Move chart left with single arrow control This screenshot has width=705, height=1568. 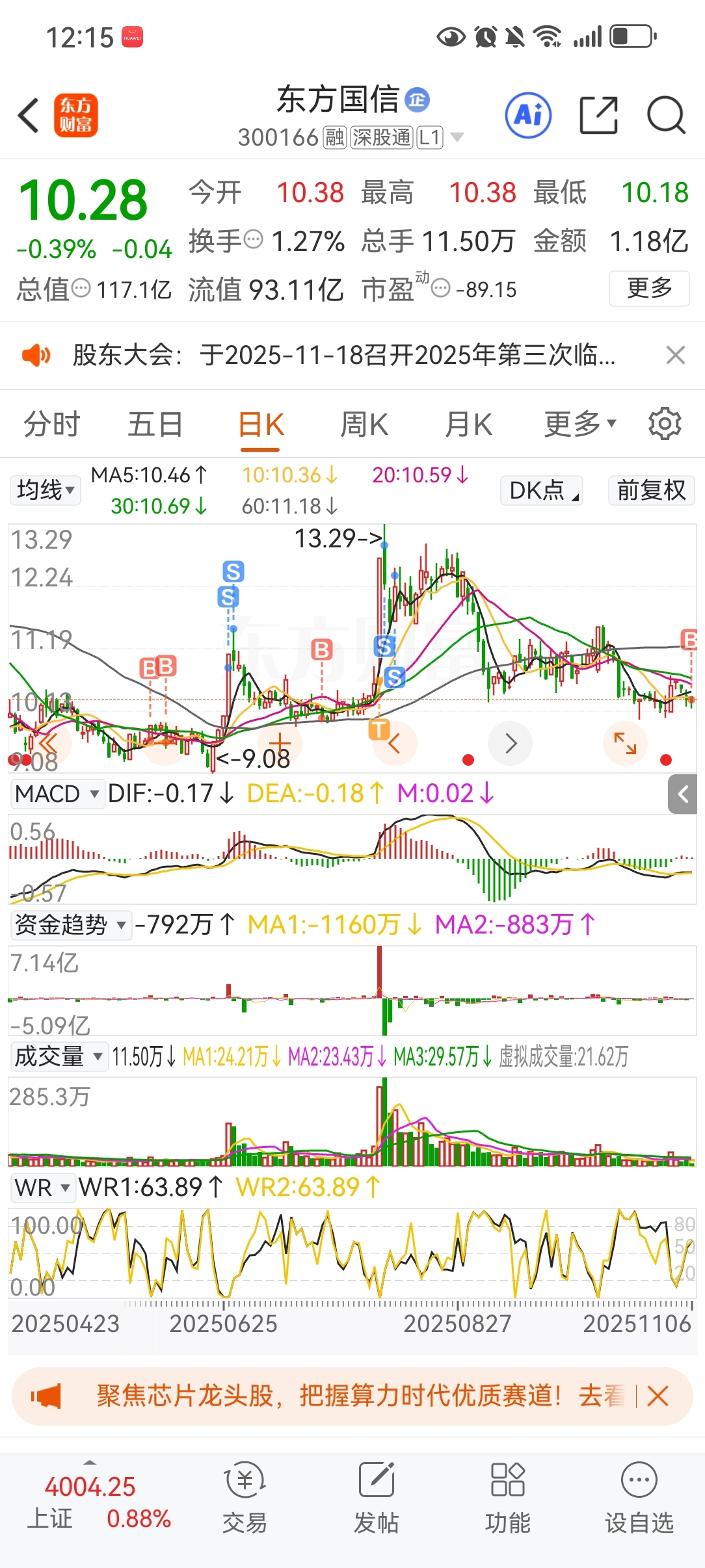pyautogui.click(x=394, y=743)
